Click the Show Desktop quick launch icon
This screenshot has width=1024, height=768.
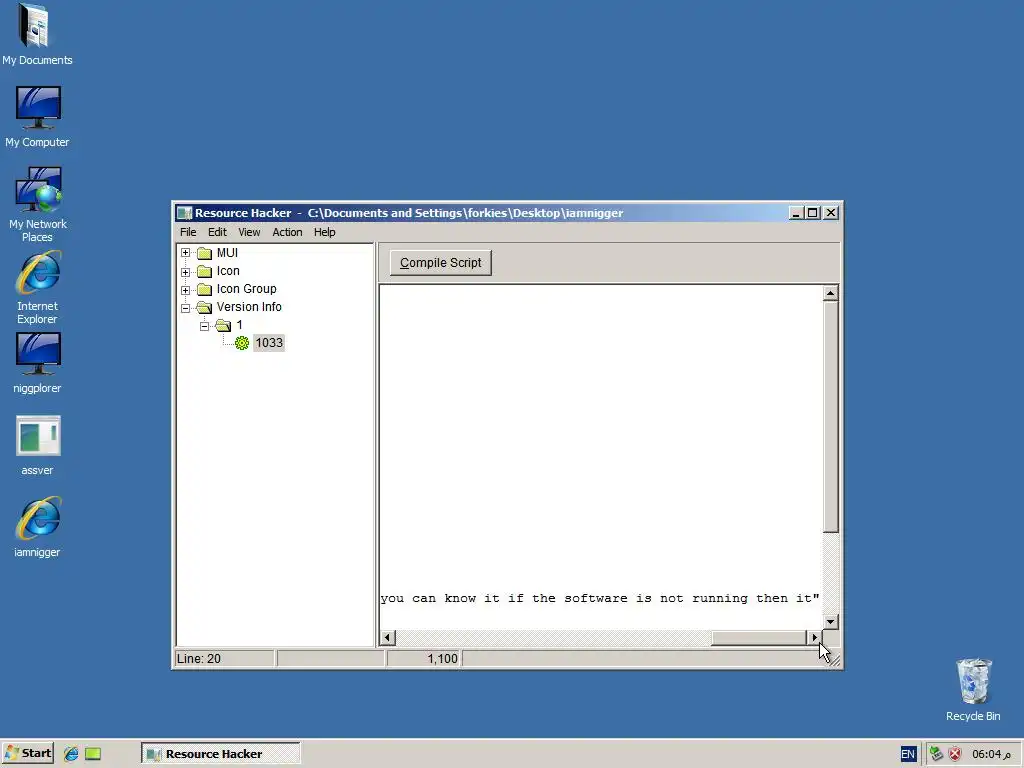pyautogui.click(x=93, y=754)
